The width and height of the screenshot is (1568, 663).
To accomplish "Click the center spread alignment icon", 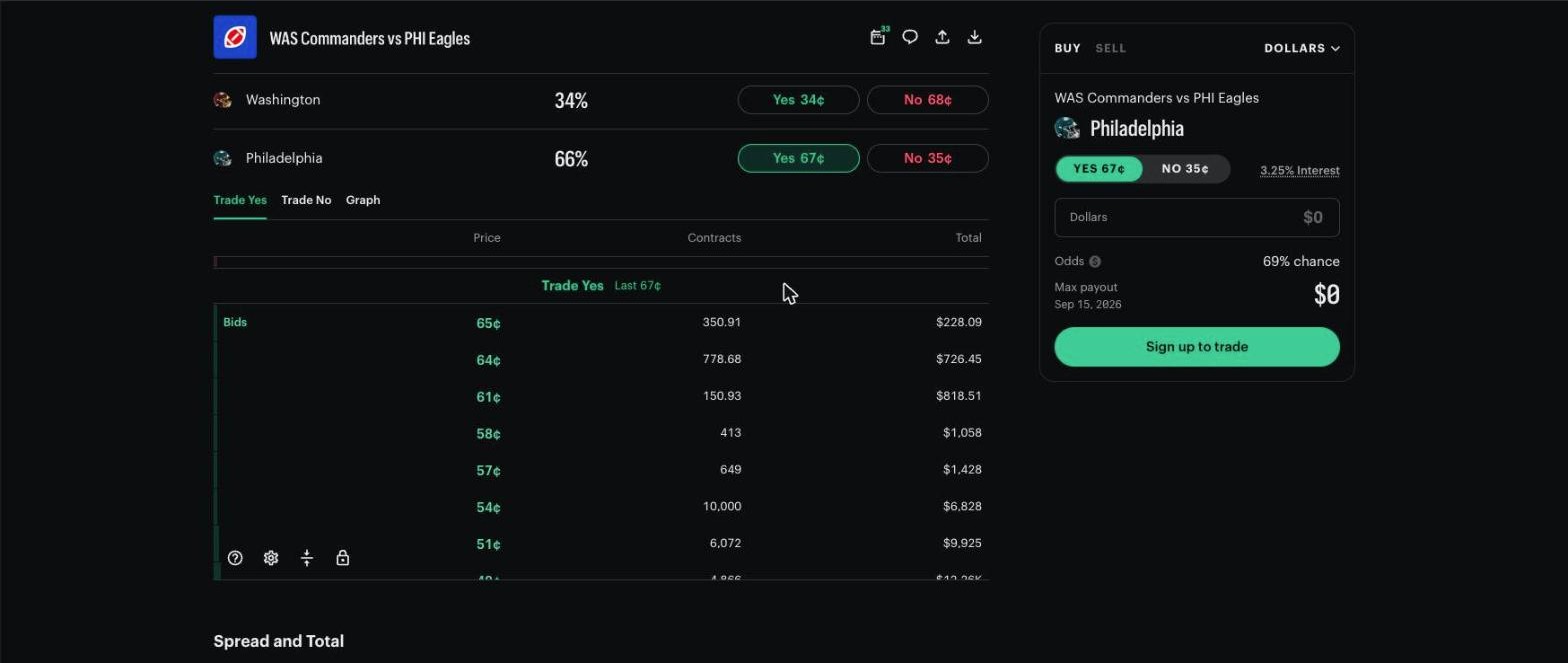I will coord(307,558).
